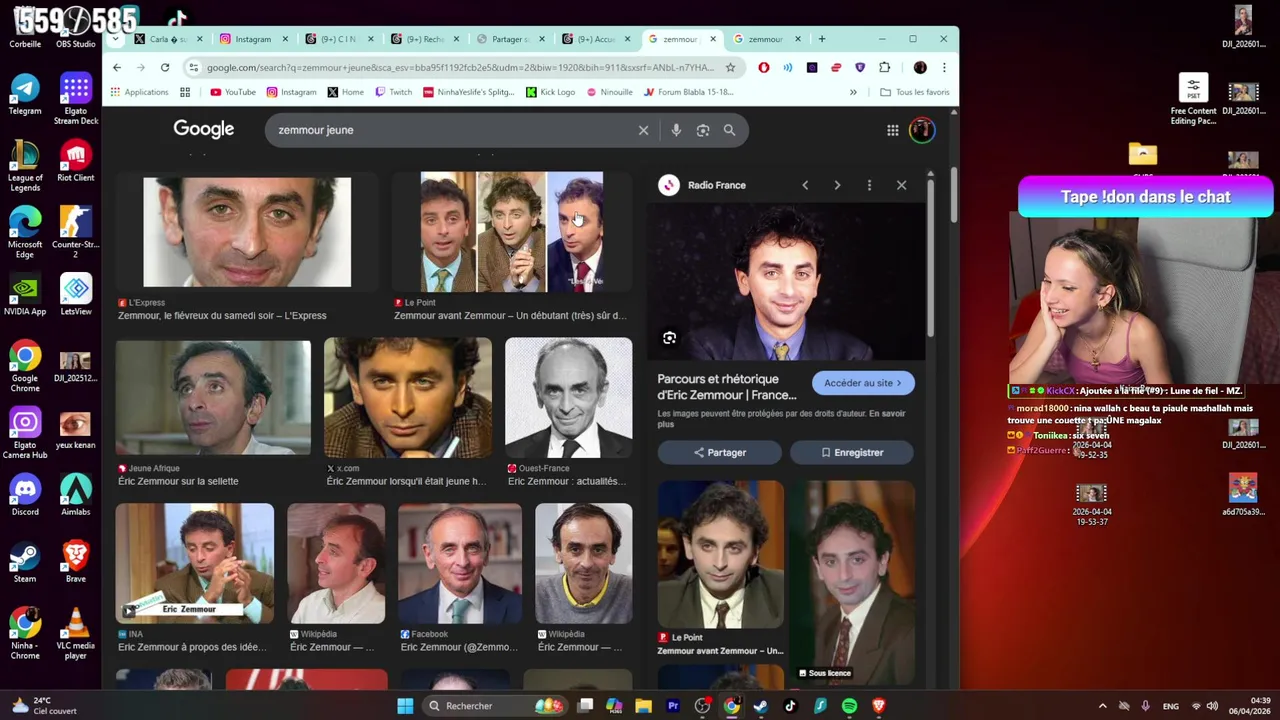Viewport: 1280px width, 720px height.
Task: Open Tous les favoris folder
Action: [914, 92]
